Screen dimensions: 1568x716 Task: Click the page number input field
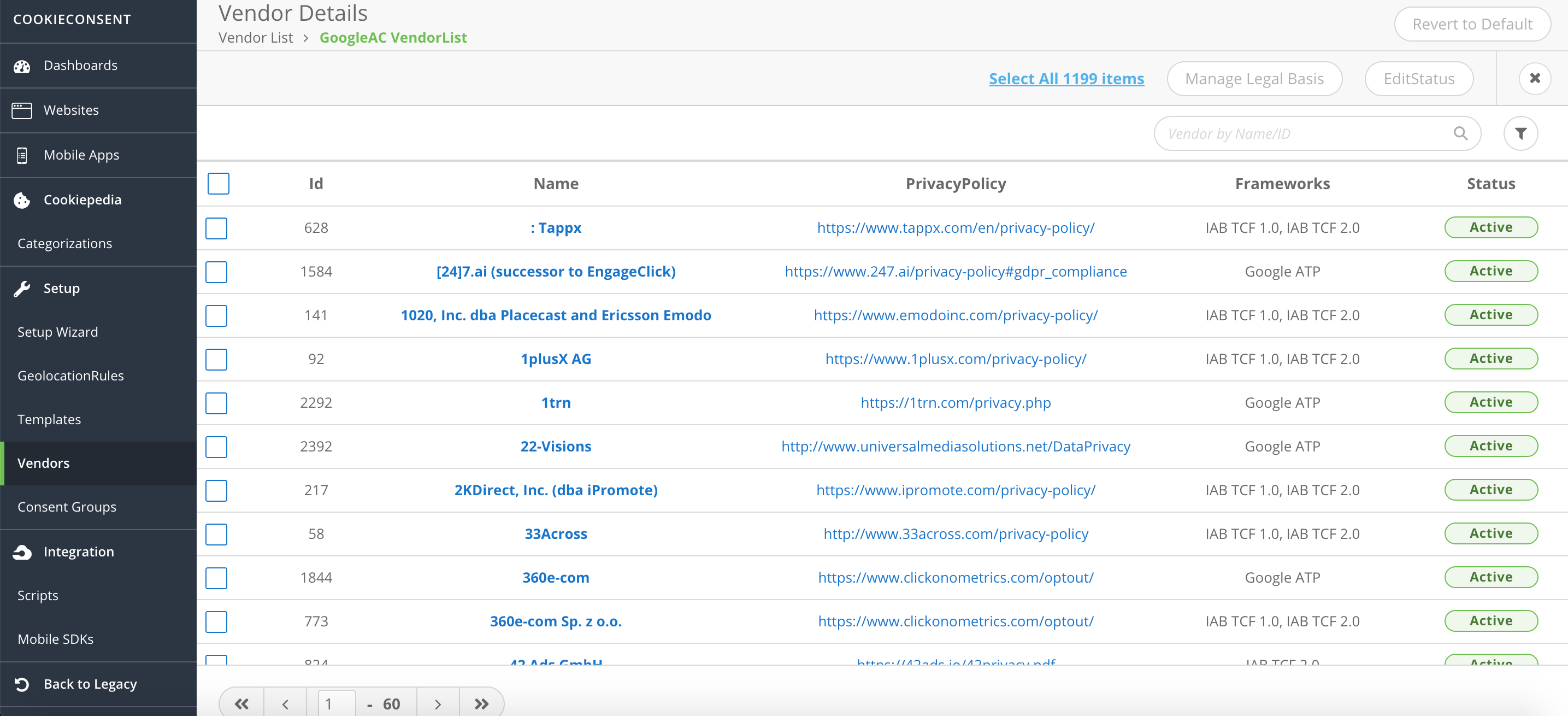click(x=337, y=704)
